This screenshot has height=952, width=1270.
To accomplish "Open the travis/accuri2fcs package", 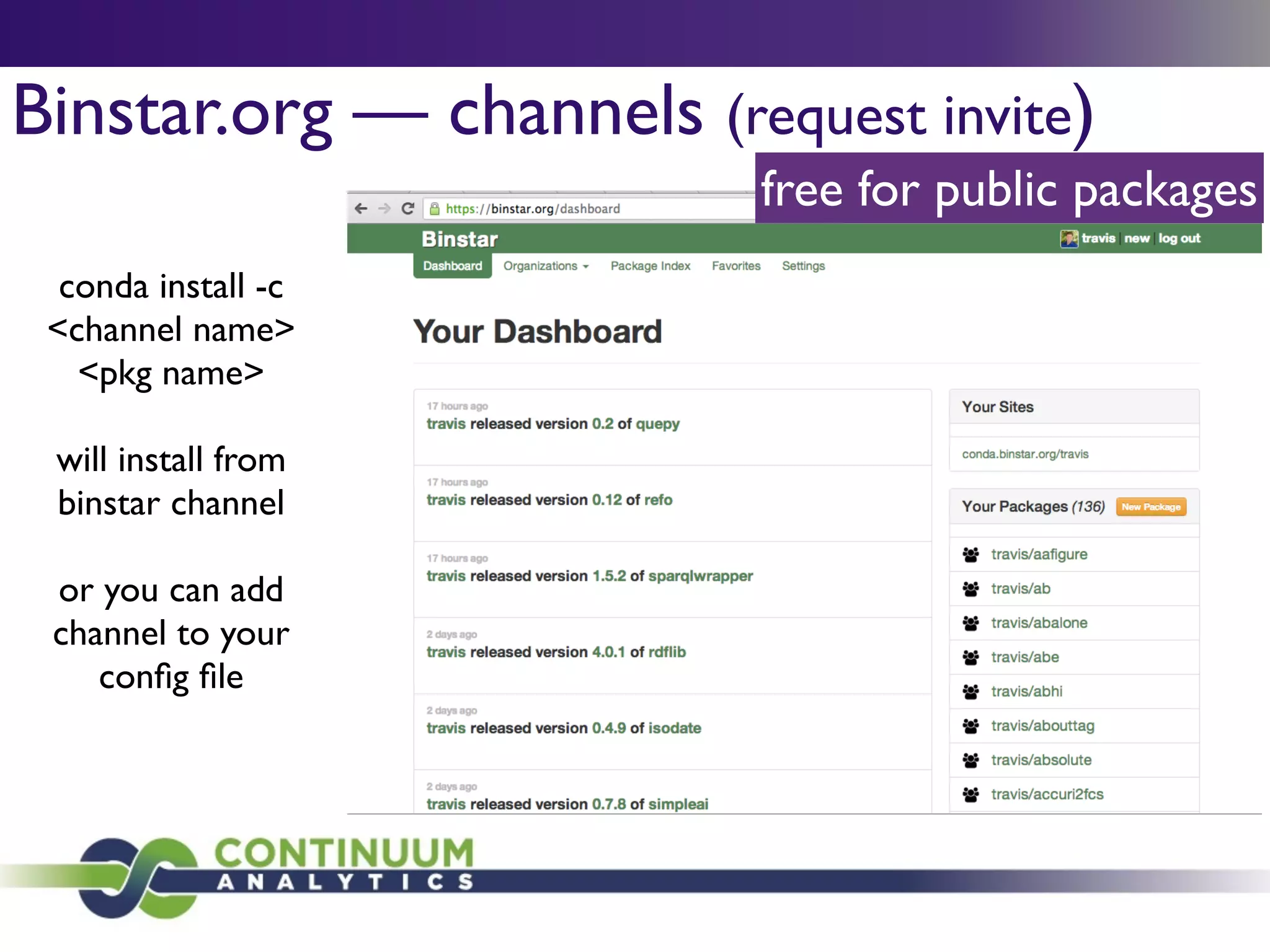I will pyautogui.click(x=1047, y=795).
